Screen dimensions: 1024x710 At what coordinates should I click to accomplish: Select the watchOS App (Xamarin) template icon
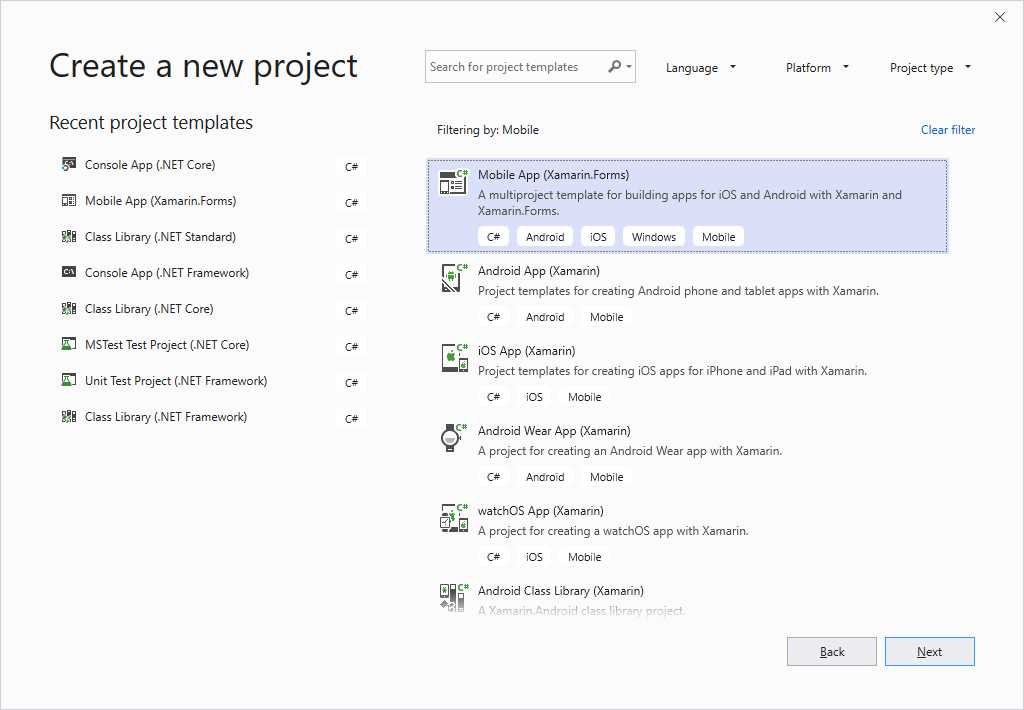[454, 519]
